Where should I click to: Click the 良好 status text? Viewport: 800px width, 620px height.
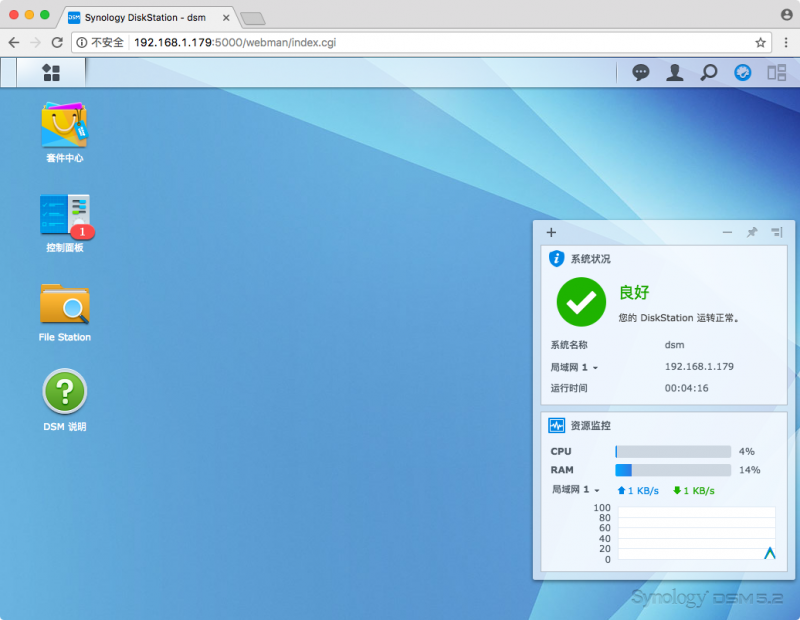634,292
